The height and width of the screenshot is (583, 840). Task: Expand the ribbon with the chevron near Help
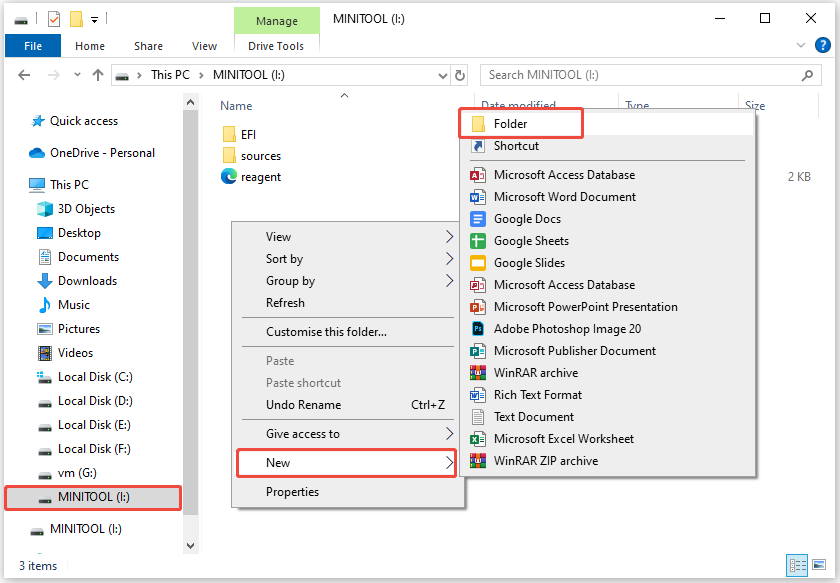pos(801,45)
